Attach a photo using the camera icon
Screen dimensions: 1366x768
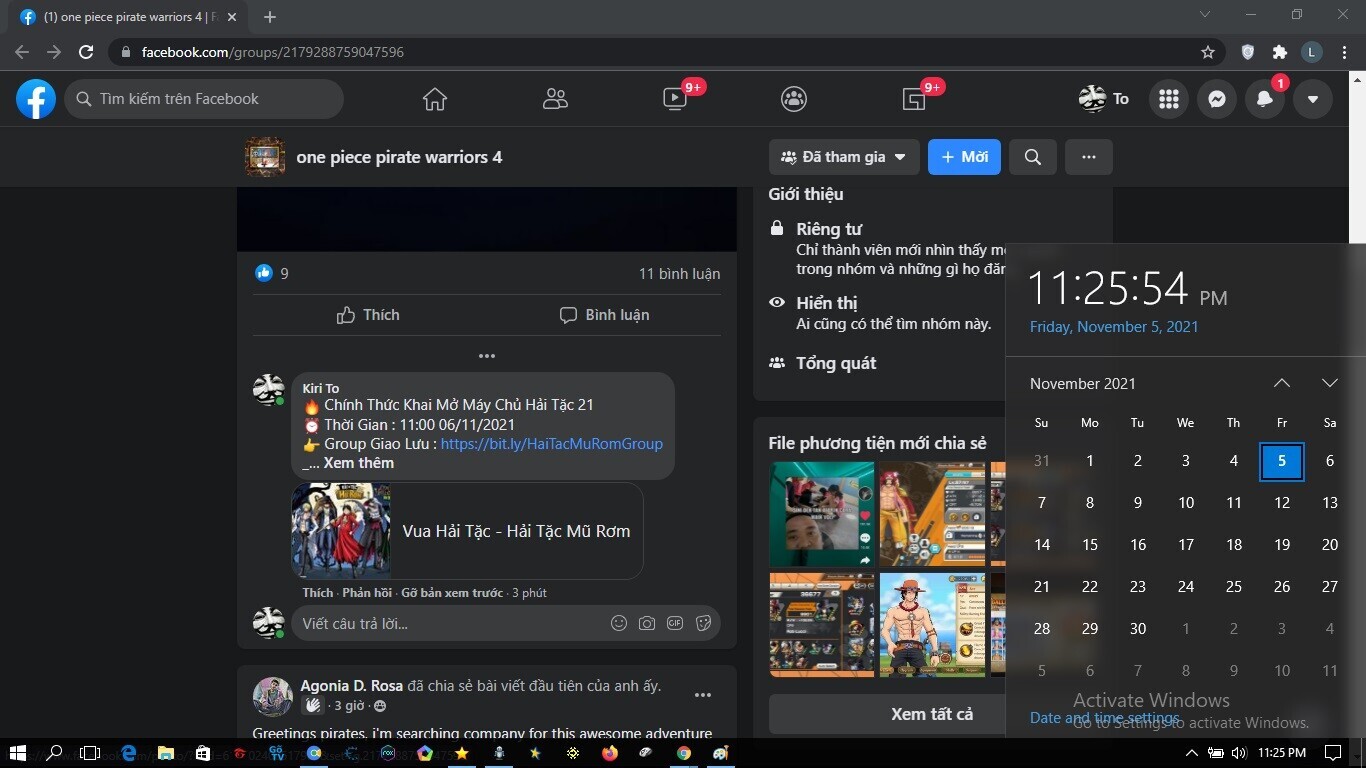[x=647, y=623]
